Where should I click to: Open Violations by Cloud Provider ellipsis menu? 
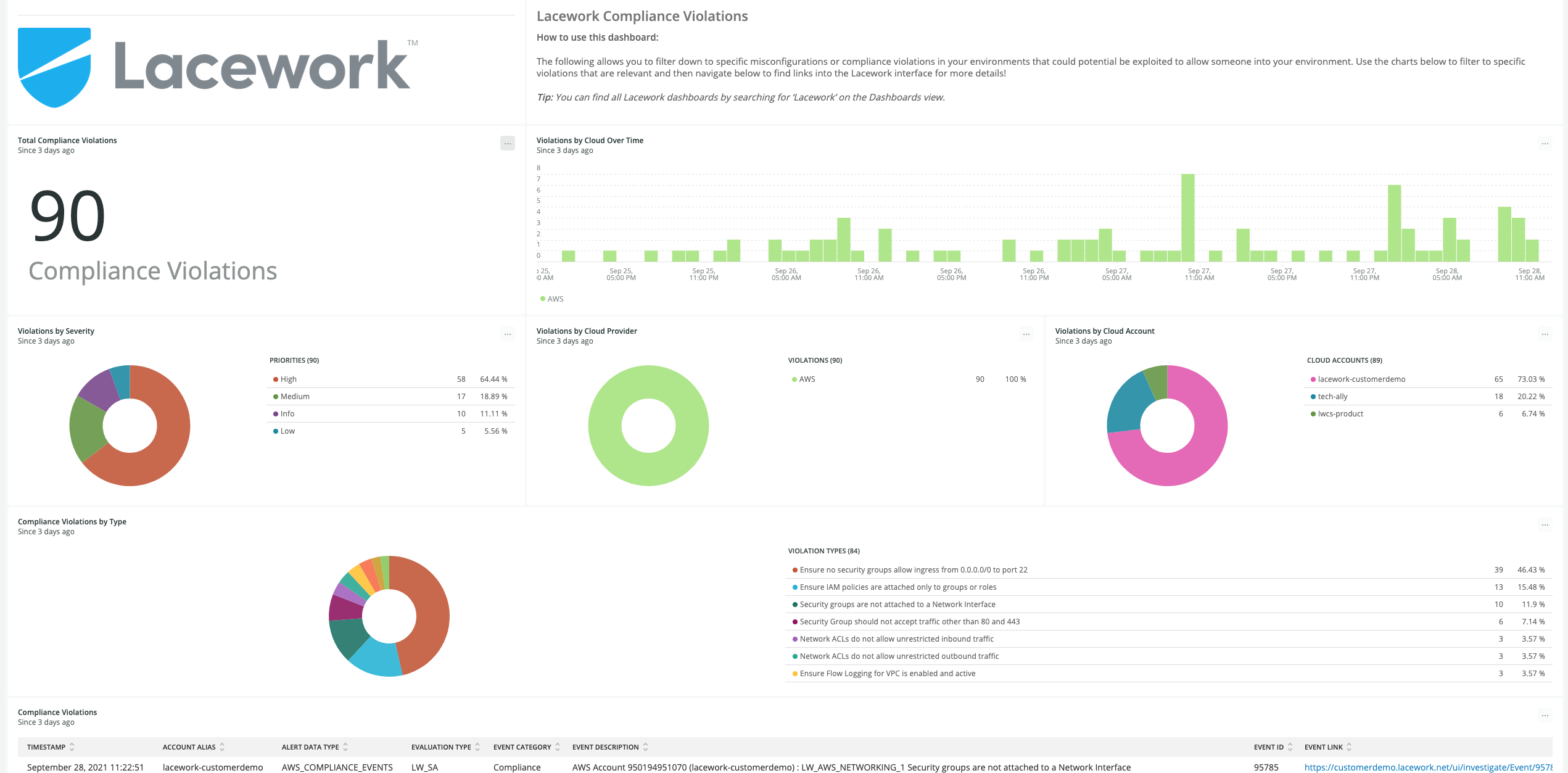coord(1026,334)
